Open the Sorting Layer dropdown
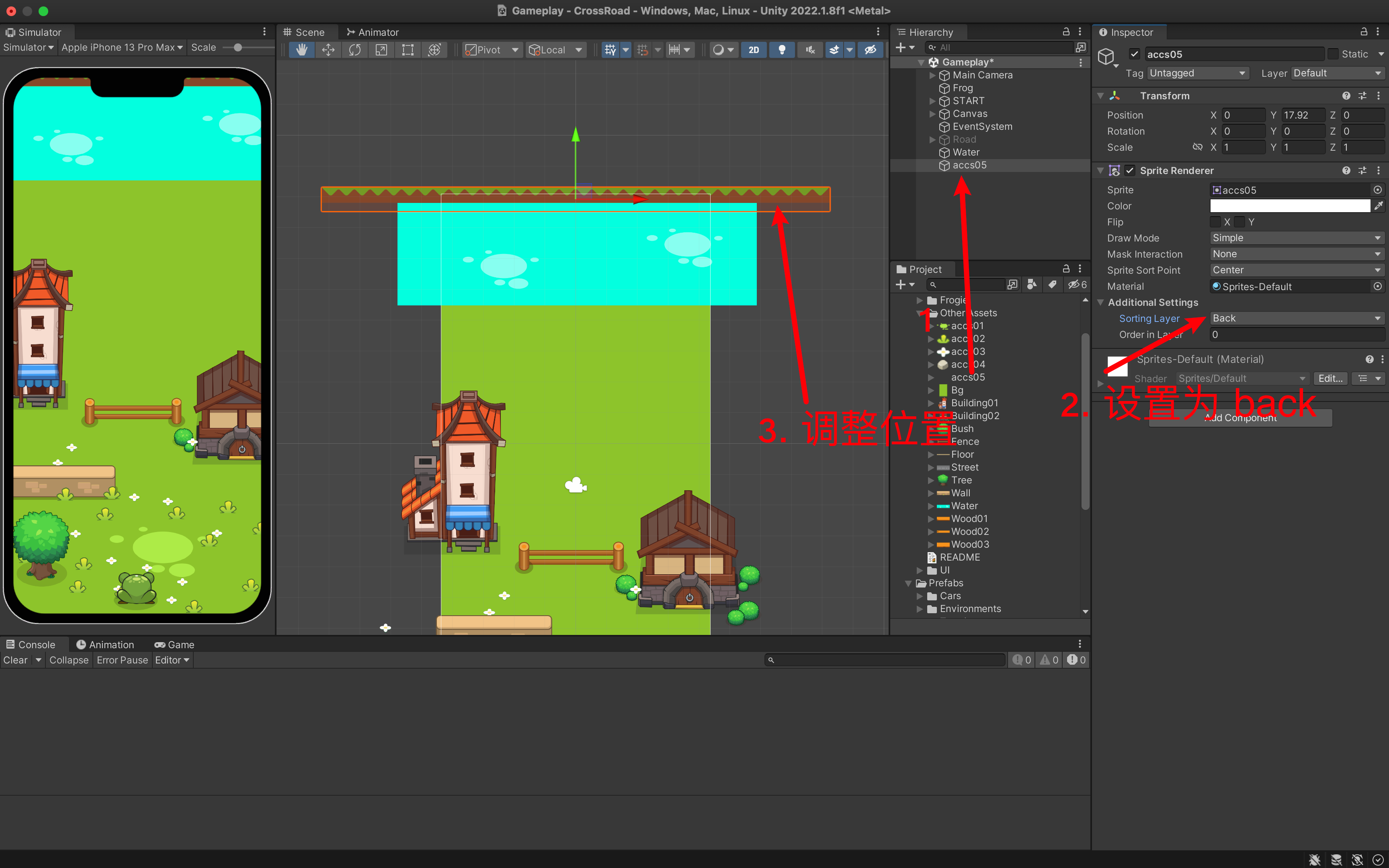 coord(1297,318)
